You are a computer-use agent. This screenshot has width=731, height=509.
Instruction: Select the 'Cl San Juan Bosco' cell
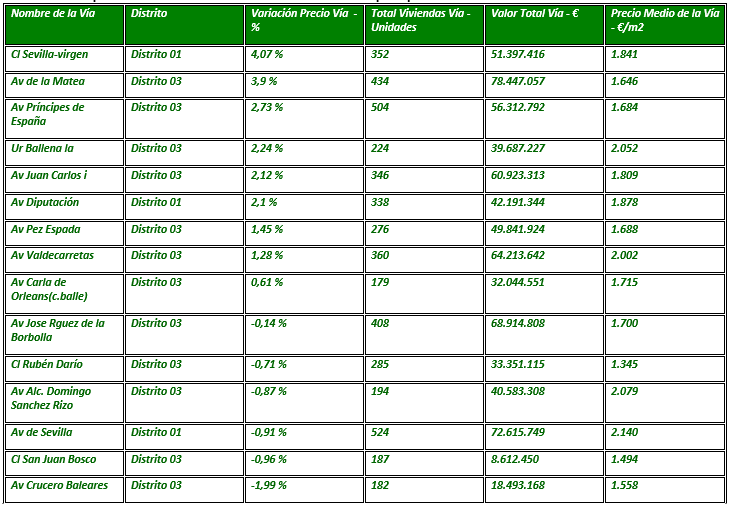(53, 459)
